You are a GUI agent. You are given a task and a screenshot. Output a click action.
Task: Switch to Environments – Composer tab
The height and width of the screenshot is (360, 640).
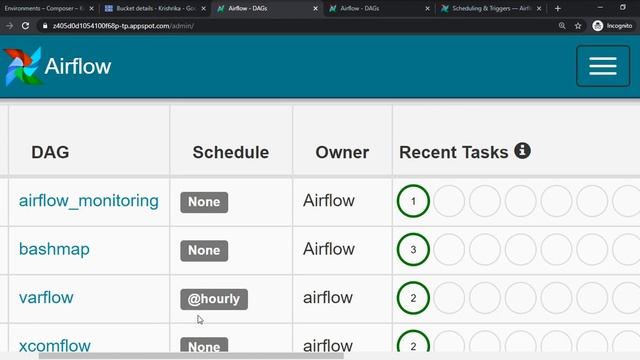(44, 8)
